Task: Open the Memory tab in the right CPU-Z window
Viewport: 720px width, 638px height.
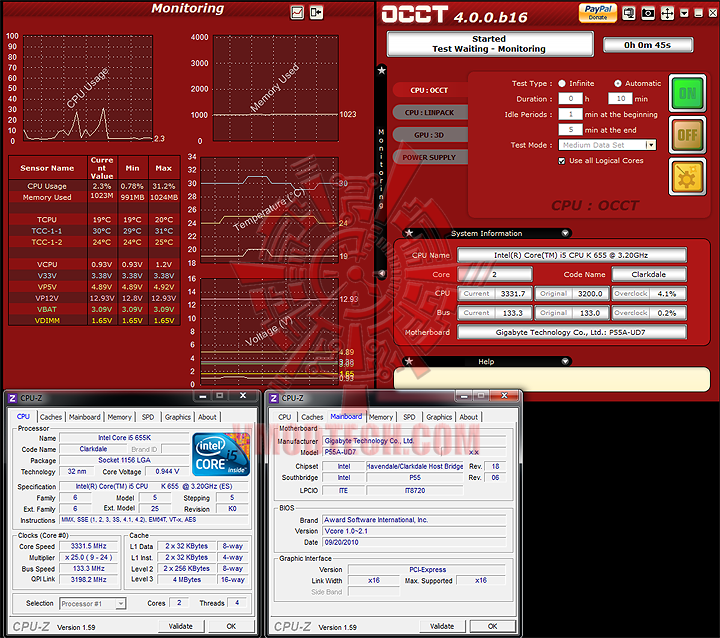Action: [381, 417]
